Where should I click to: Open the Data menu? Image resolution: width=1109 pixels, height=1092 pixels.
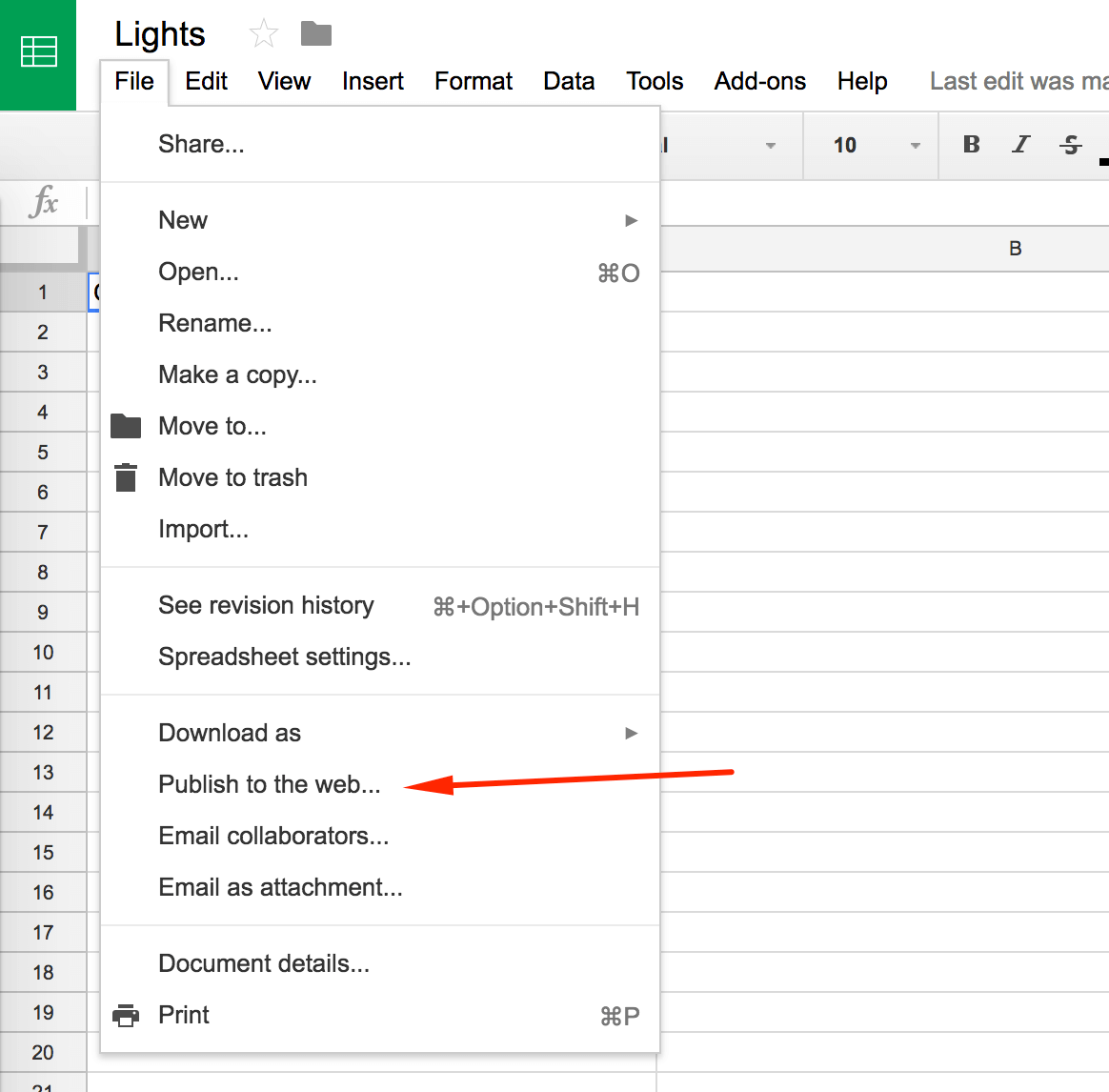tap(569, 81)
